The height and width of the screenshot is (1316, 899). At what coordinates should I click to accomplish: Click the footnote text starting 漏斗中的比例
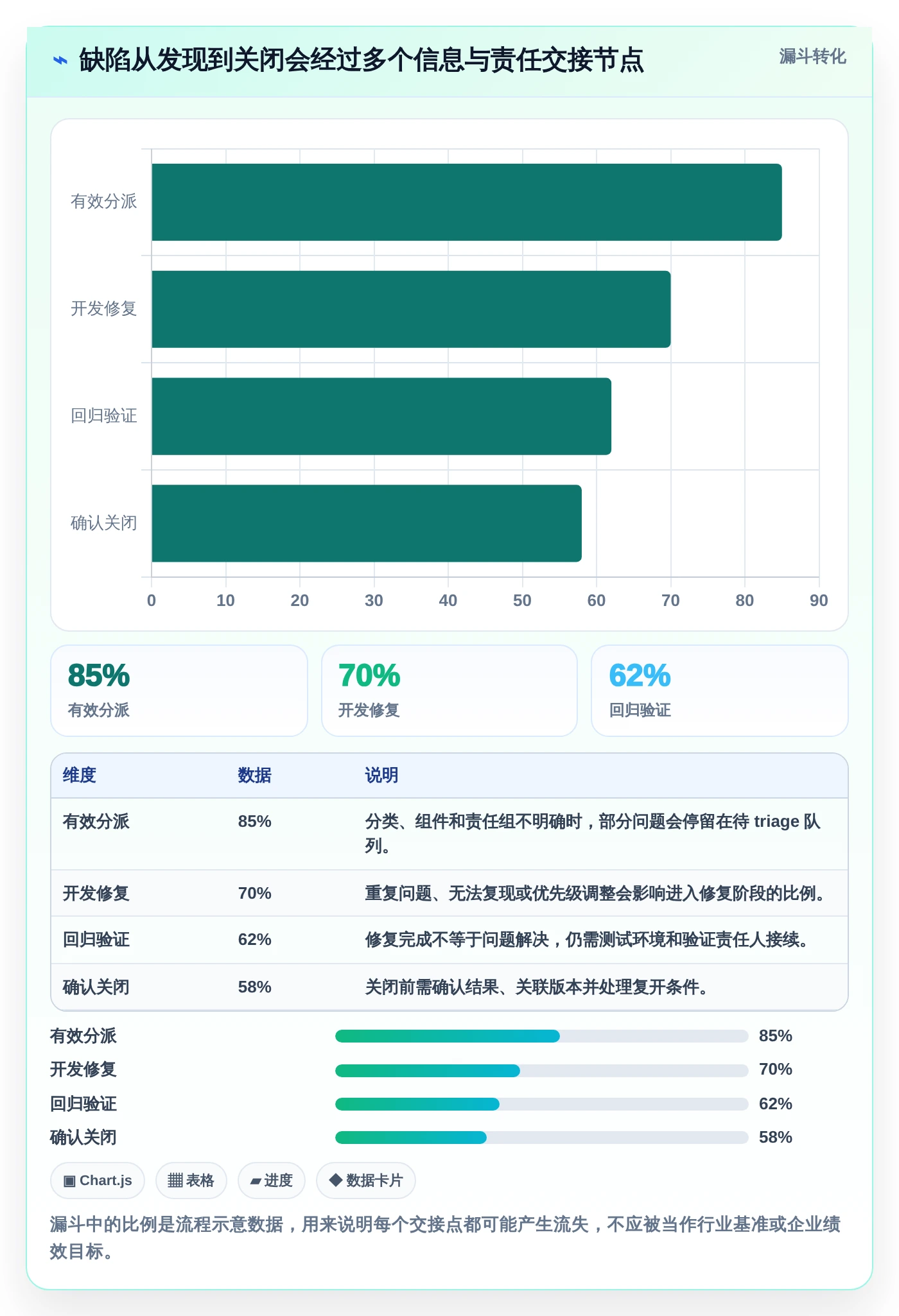[446, 1237]
